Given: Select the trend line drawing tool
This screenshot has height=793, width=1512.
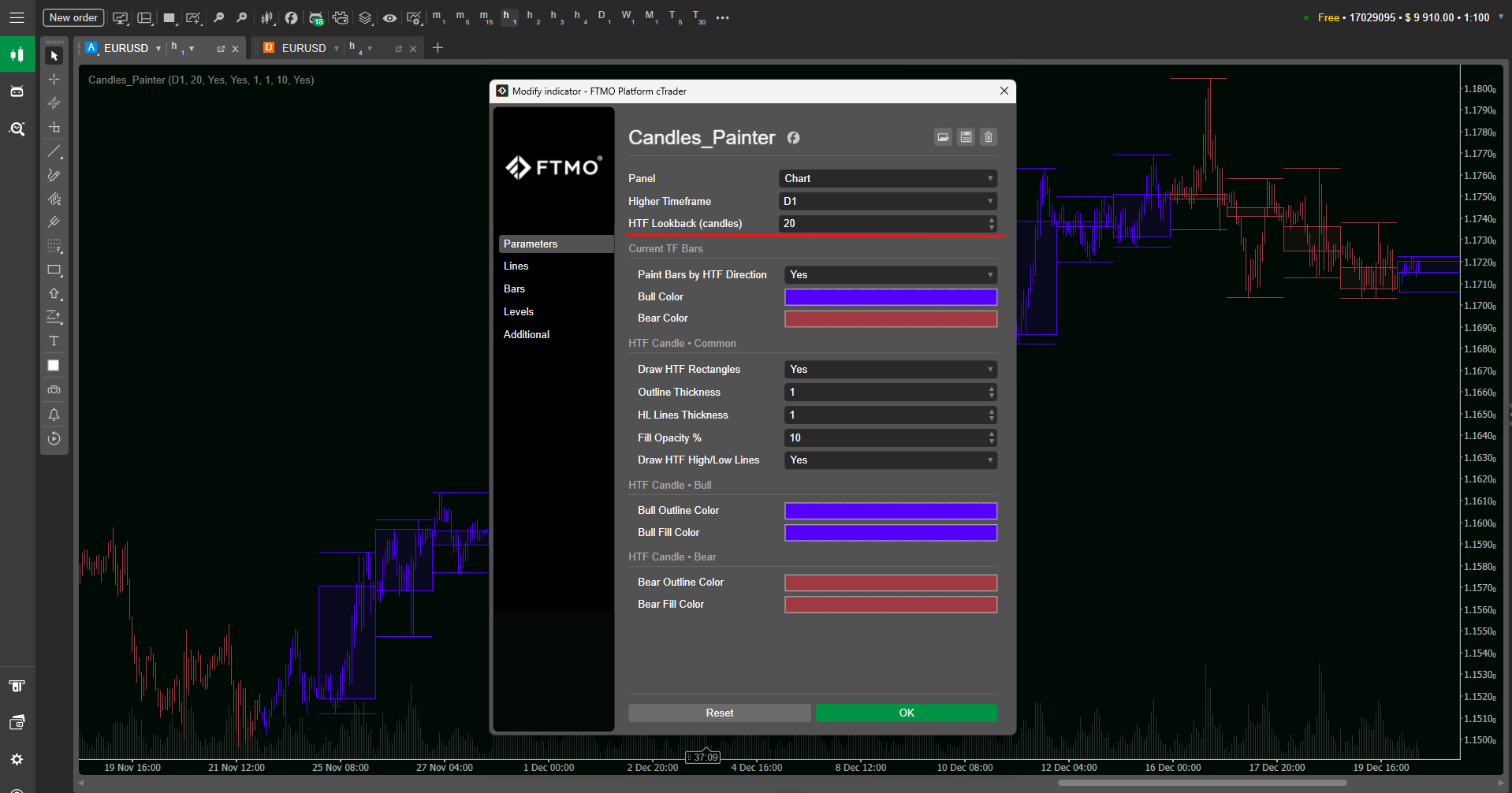Looking at the screenshot, I should (x=54, y=152).
